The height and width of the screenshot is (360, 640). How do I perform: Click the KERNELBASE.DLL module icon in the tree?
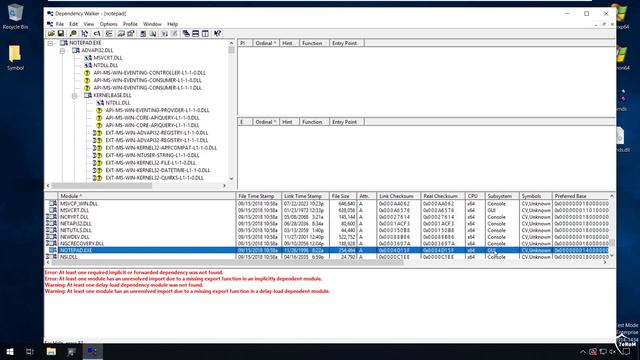(x=88, y=95)
